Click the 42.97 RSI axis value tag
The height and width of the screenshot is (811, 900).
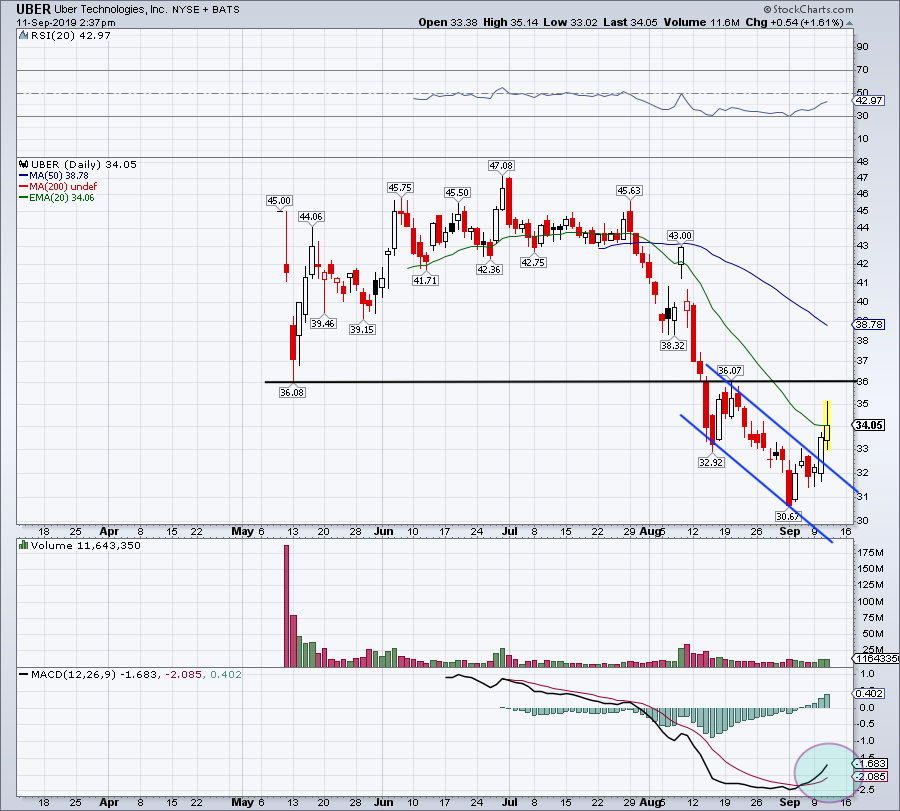(x=868, y=100)
